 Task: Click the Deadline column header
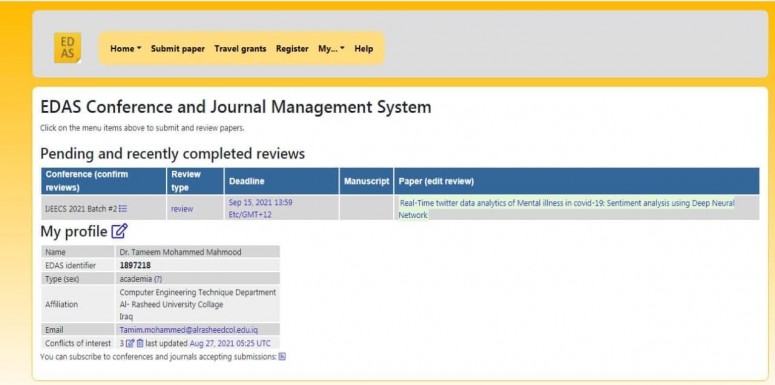click(282, 181)
